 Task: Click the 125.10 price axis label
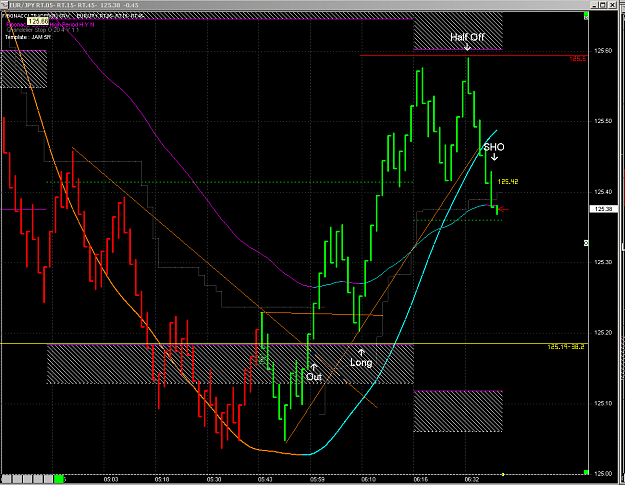click(603, 403)
